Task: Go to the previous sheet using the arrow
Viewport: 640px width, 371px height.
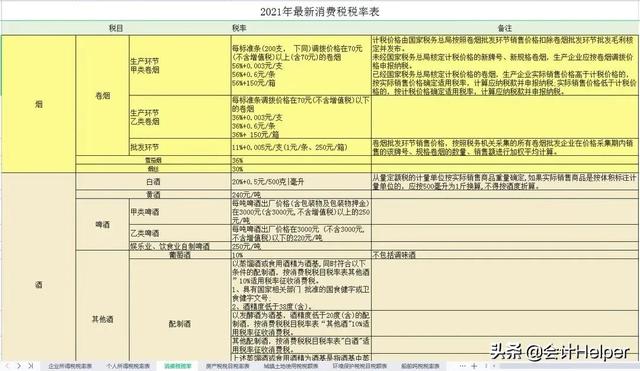Action: [x=7, y=366]
